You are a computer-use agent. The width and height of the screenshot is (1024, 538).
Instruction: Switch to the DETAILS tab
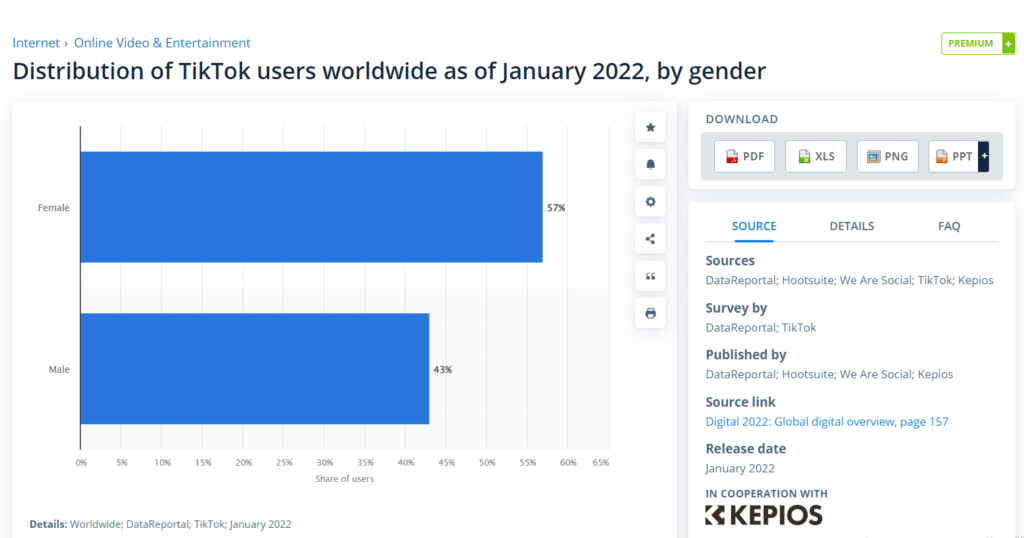[851, 226]
